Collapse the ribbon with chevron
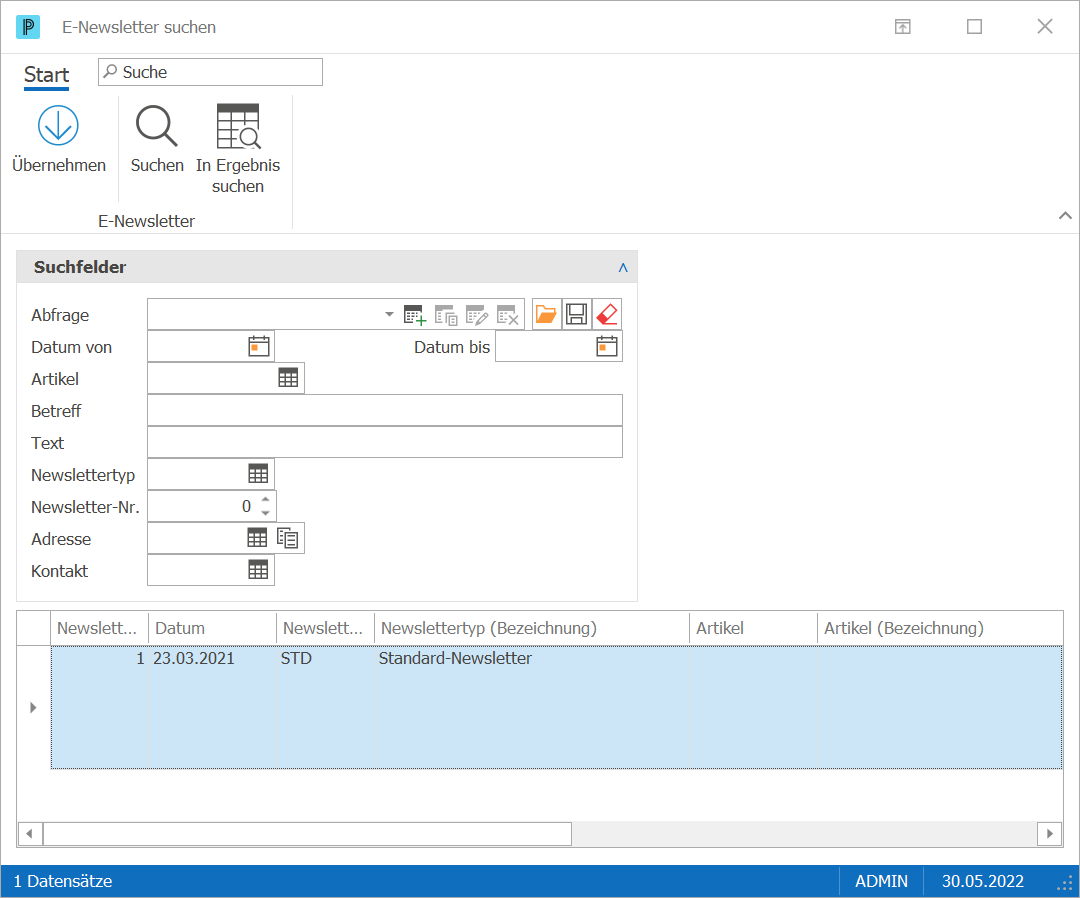Image resolution: width=1080 pixels, height=898 pixels. [x=1065, y=216]
